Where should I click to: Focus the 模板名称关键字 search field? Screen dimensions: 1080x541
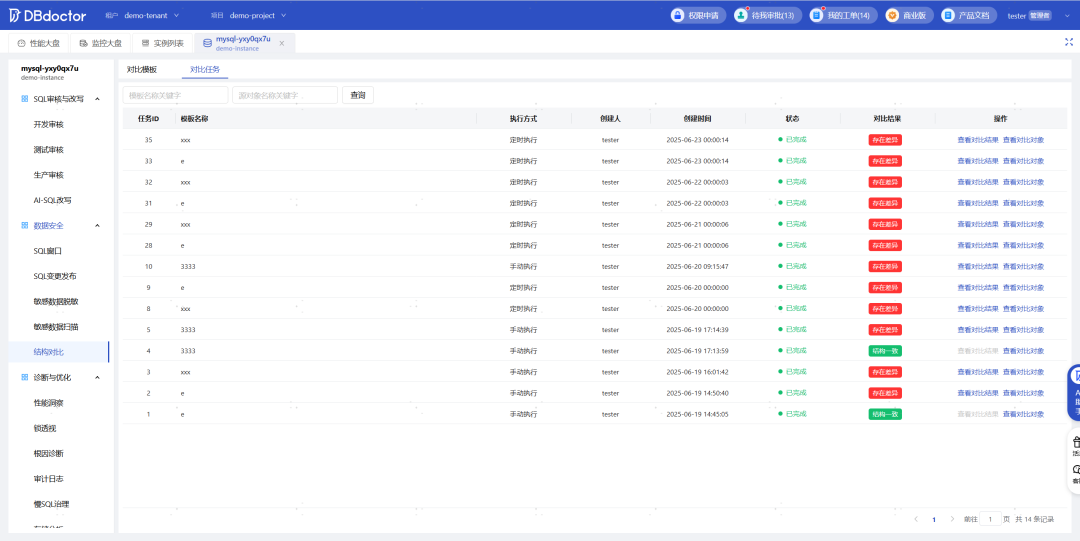pos(175,95)
